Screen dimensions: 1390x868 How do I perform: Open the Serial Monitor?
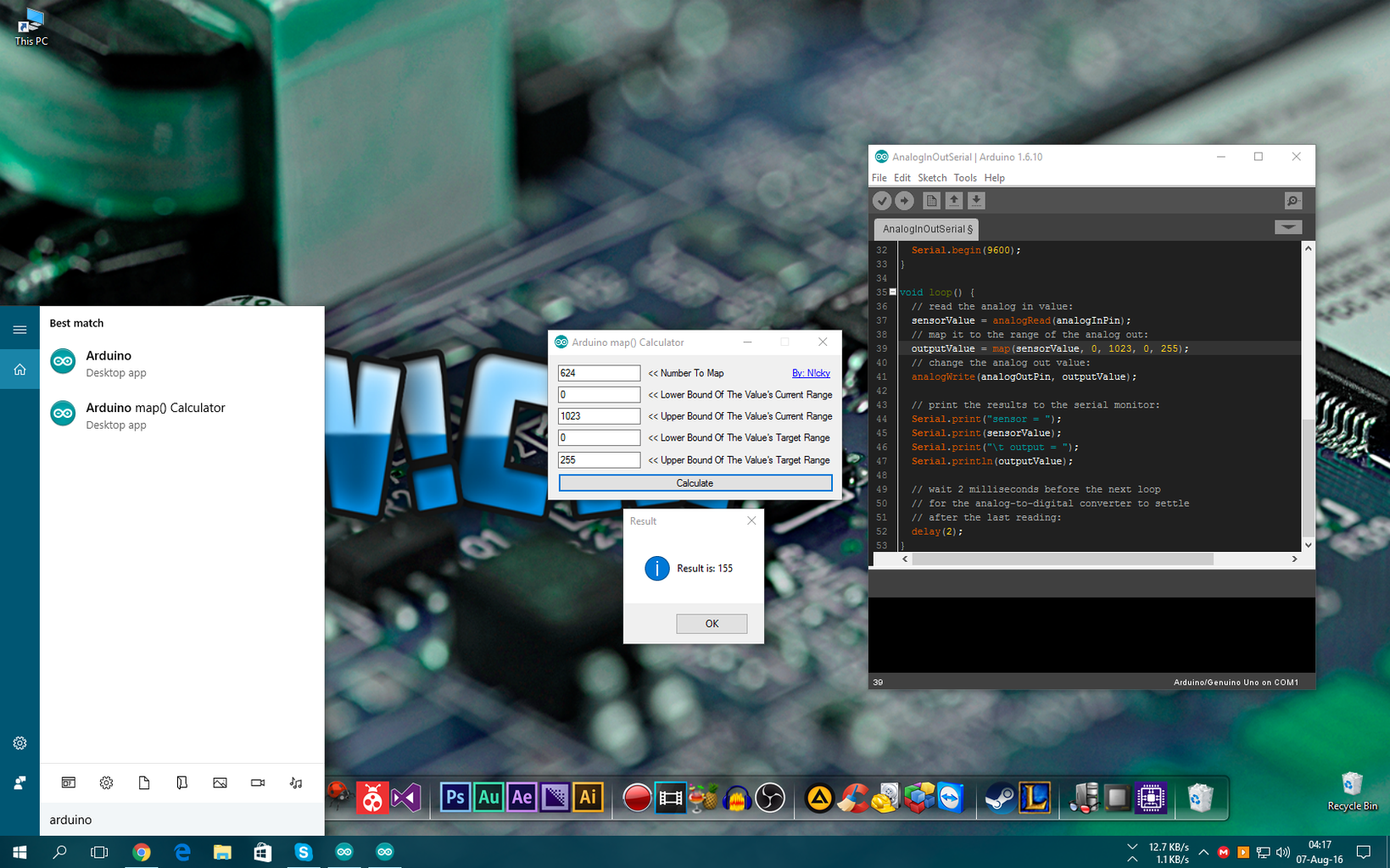(1292, 200)
